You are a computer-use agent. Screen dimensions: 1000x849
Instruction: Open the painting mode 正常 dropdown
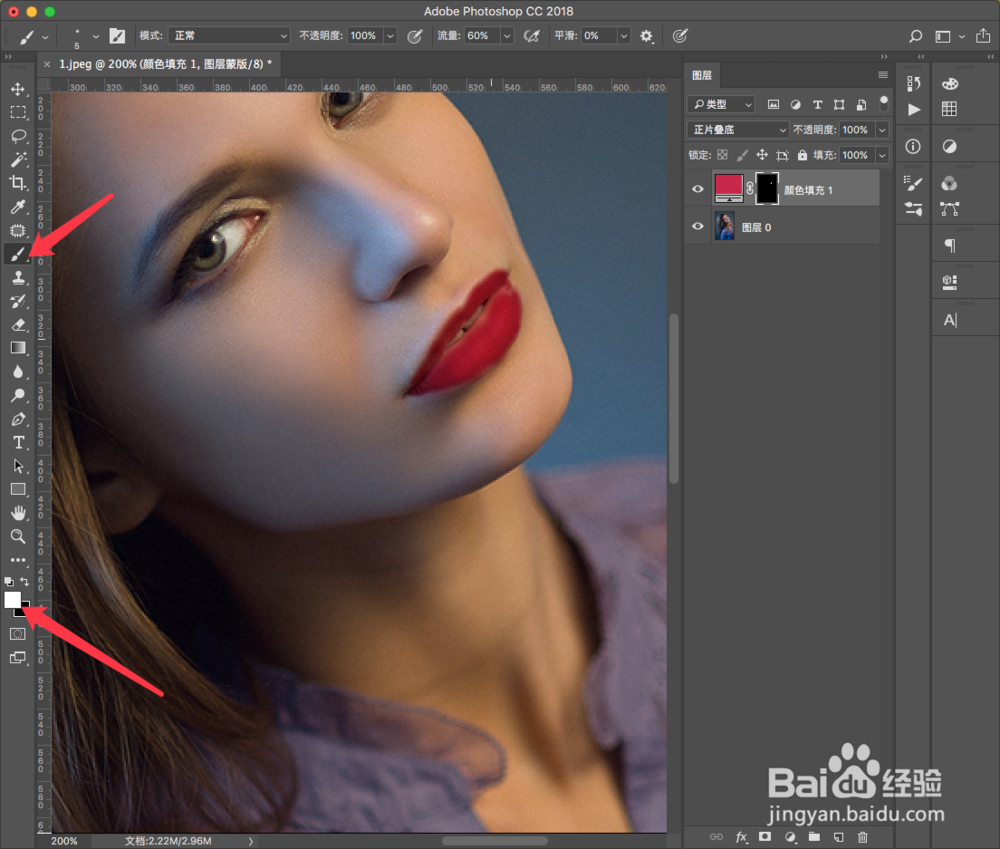click(229, 36)
